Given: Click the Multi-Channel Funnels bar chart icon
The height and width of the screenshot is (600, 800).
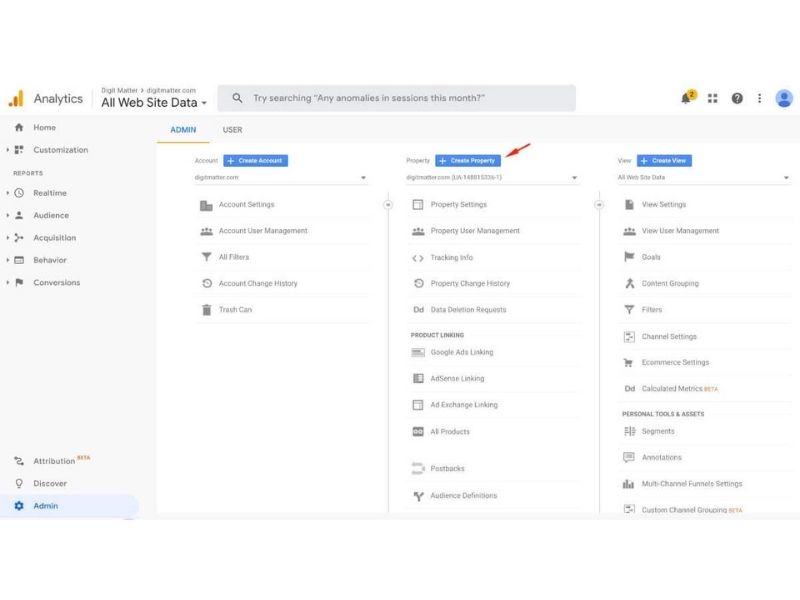Looking at the screenshot, I should pos(629,484).
